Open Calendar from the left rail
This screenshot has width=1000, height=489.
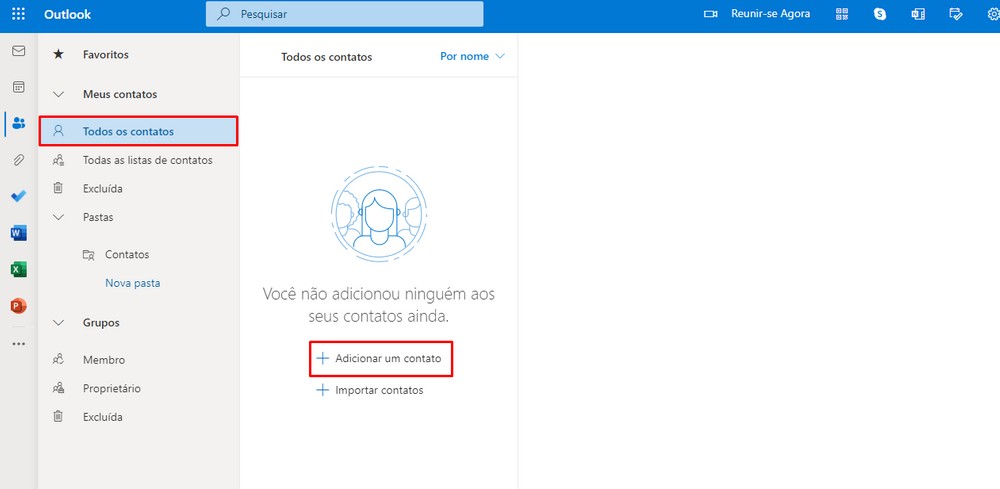[18, 87]
